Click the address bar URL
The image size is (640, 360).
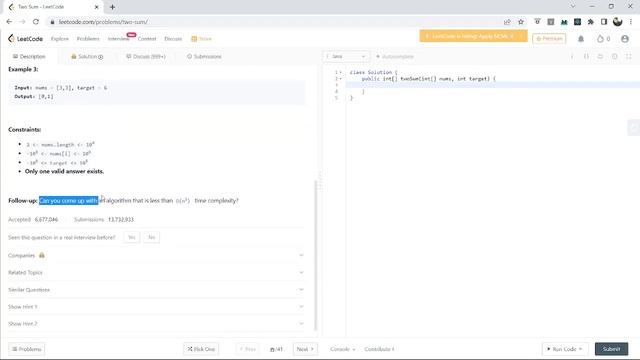[x=103, y=22]
